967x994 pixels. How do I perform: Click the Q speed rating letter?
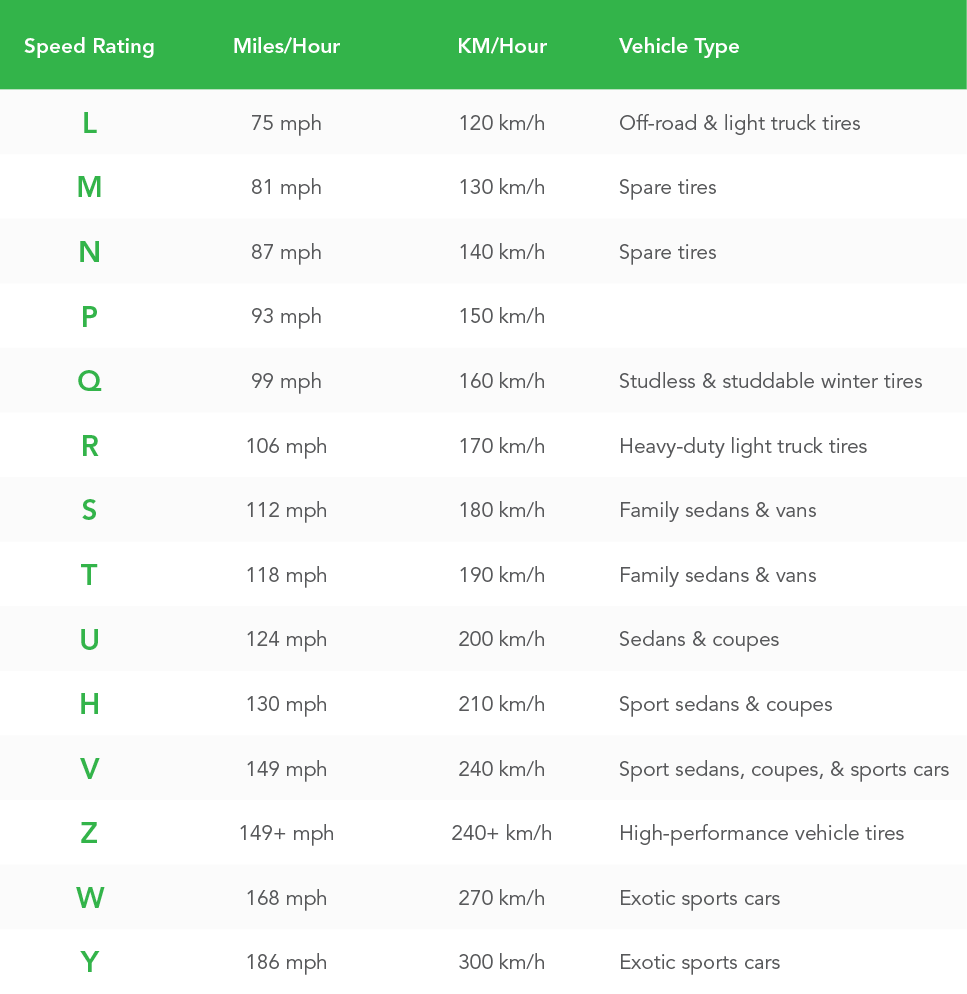[89, 381]
